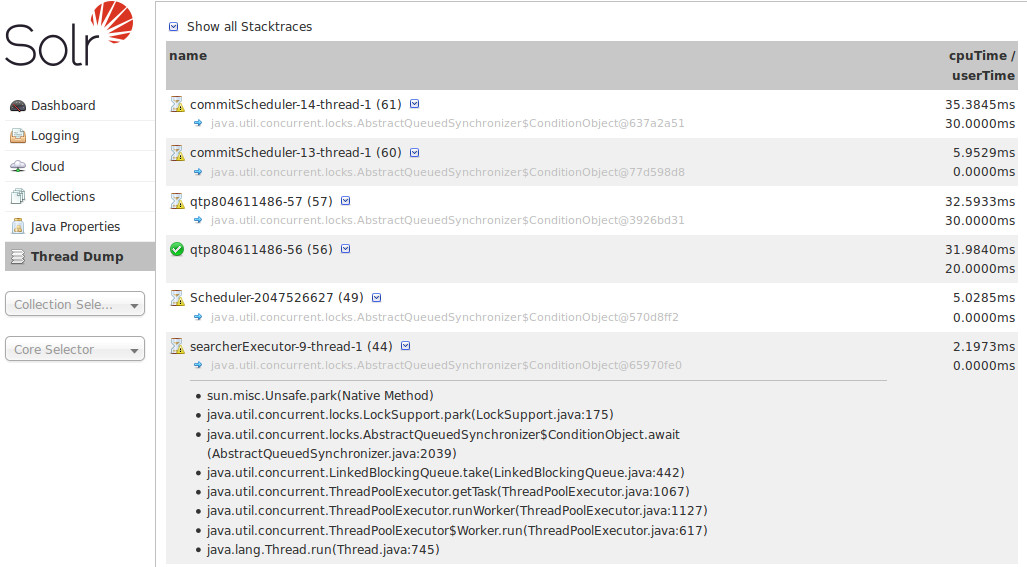The height and width of the screenshot is (567, 1027).
Task: Open the Collection Selector dropdown
Action: click(75, 305)
